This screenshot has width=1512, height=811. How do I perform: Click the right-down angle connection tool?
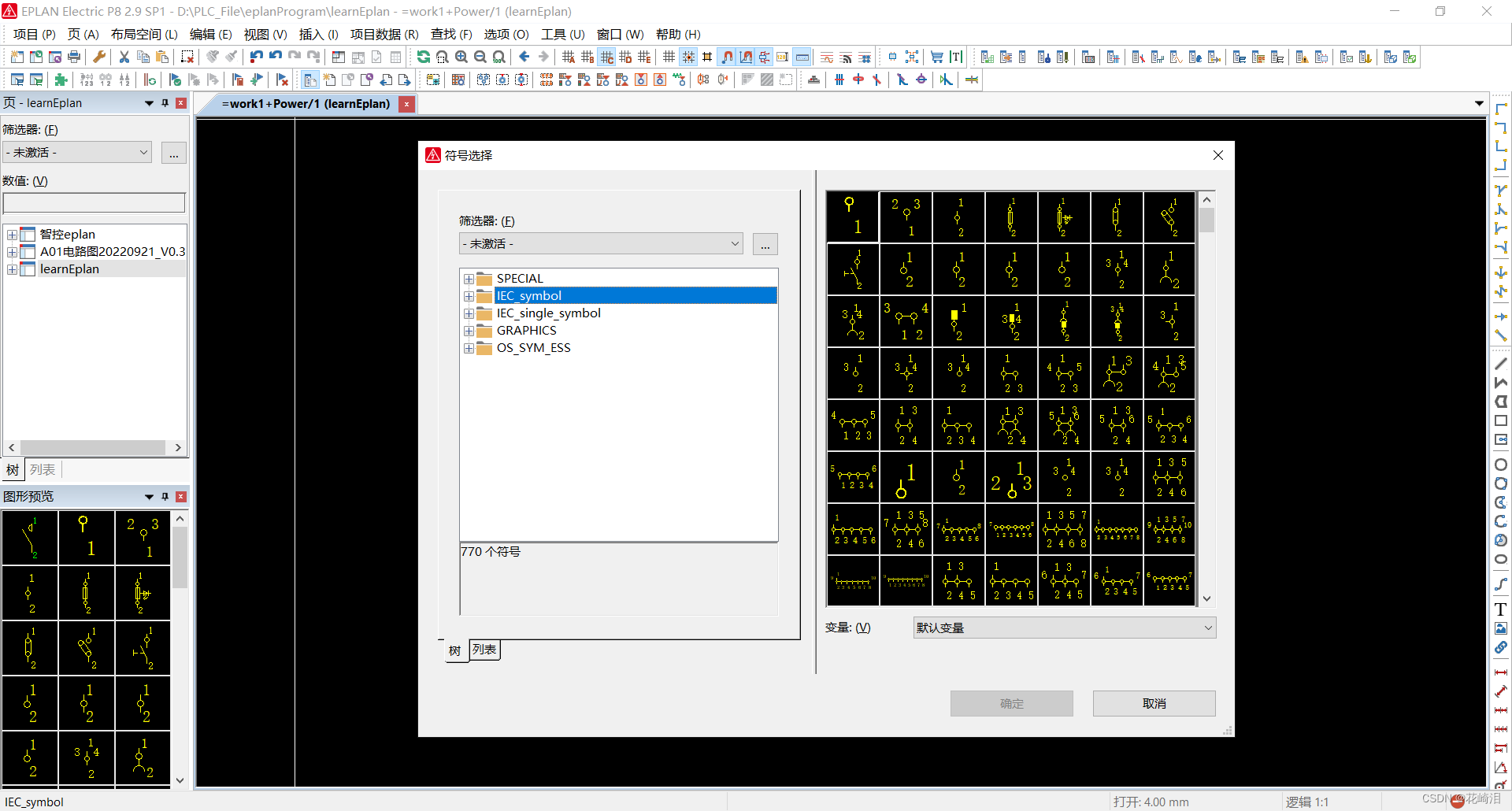tap(1501, 109)
